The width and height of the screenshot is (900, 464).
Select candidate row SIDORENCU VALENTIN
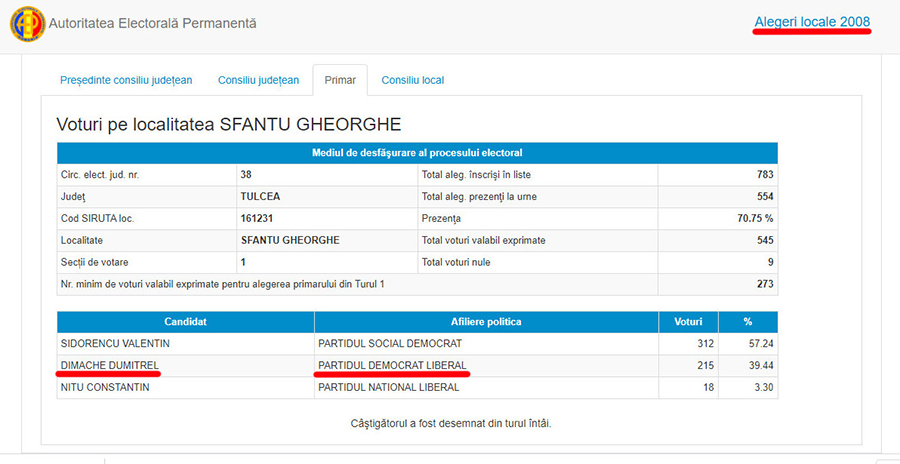tap(109, 343)
